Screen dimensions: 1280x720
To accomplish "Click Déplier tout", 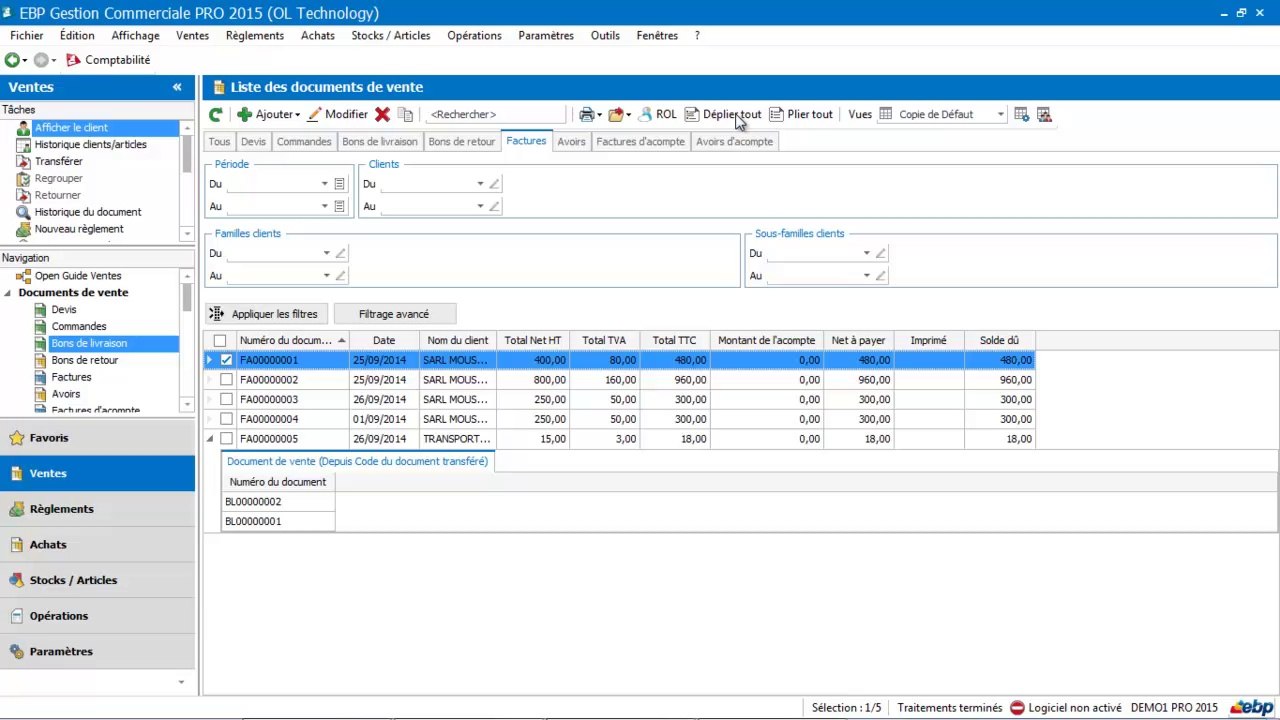I will [x=723, y=114].
